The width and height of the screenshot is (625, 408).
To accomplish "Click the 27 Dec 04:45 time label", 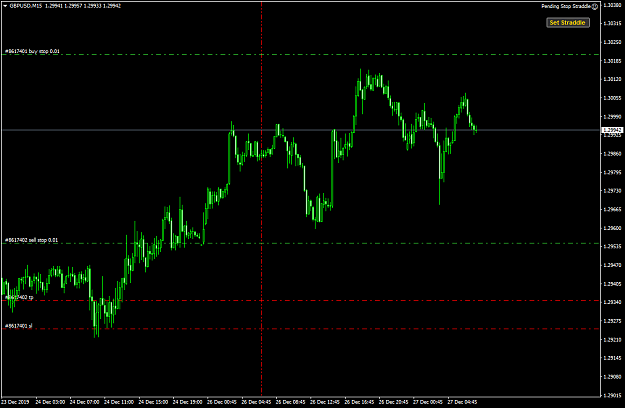I will coord(462,402).
